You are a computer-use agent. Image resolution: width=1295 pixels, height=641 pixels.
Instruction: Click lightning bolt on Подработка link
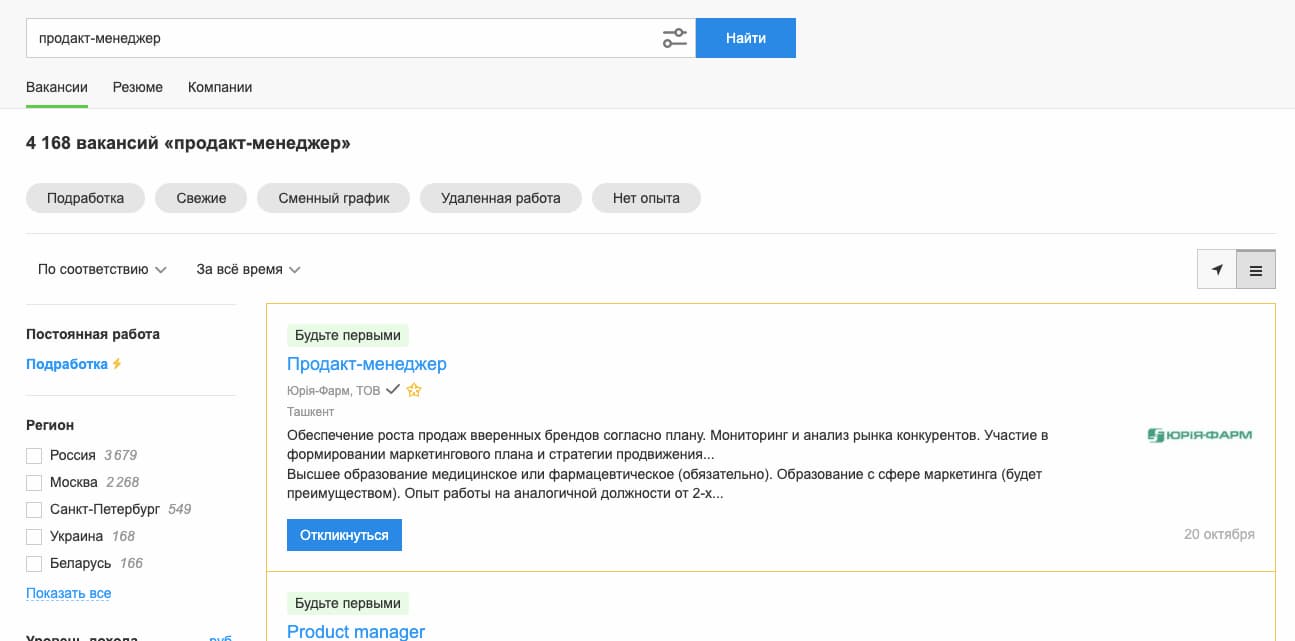click(x=117, y=364)
